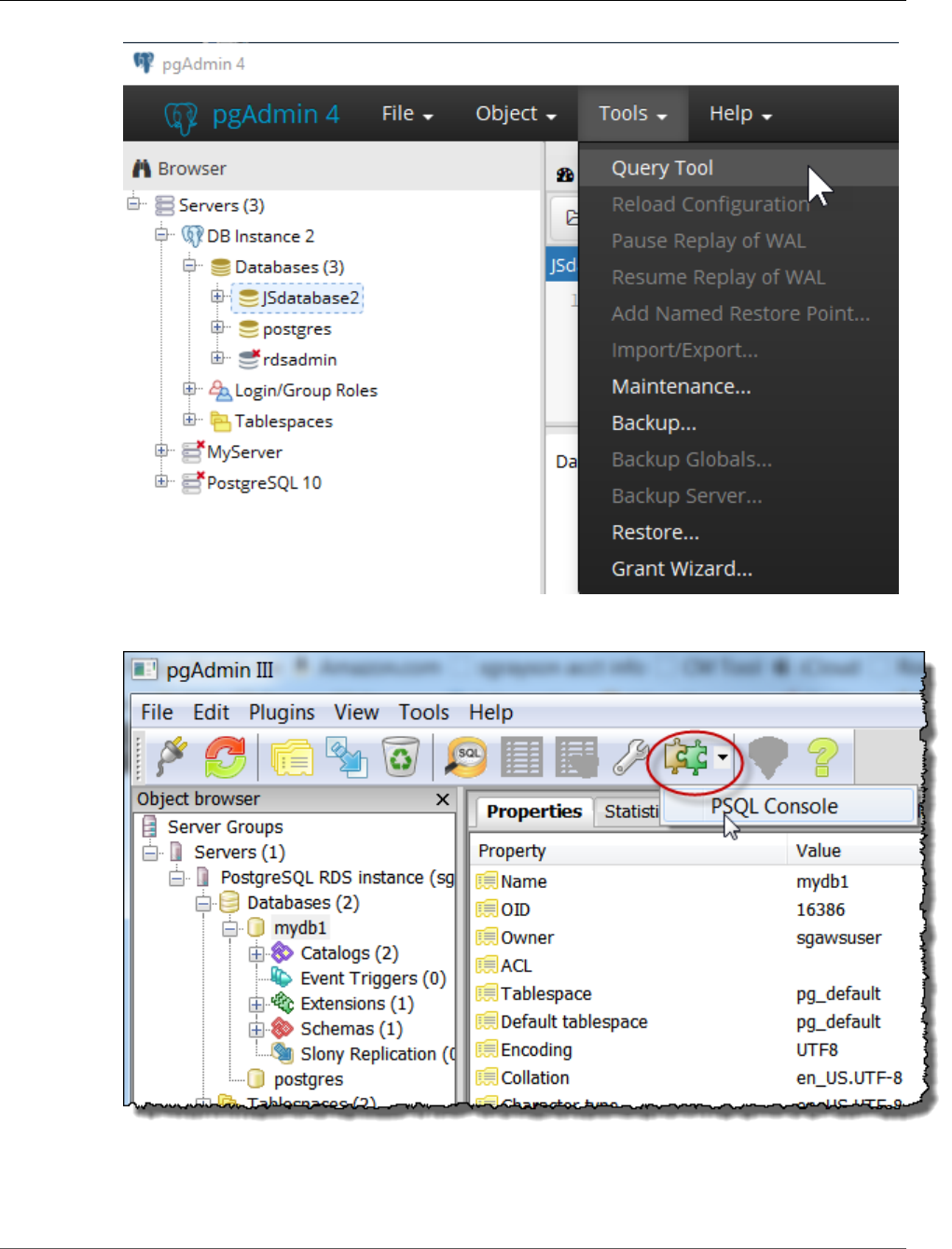Collapse the Databases (3) node
Screen dimensions: 952x1249
pyautogui.click(x=190, y=265)
